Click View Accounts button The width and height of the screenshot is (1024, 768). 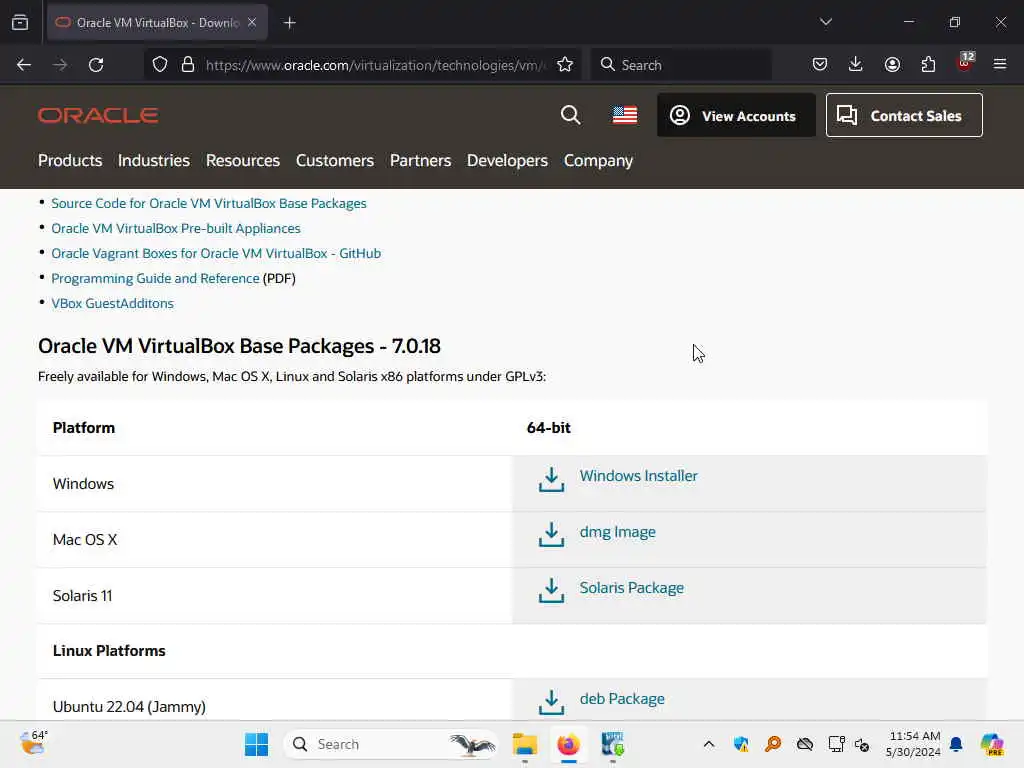[x=736, y=116]
